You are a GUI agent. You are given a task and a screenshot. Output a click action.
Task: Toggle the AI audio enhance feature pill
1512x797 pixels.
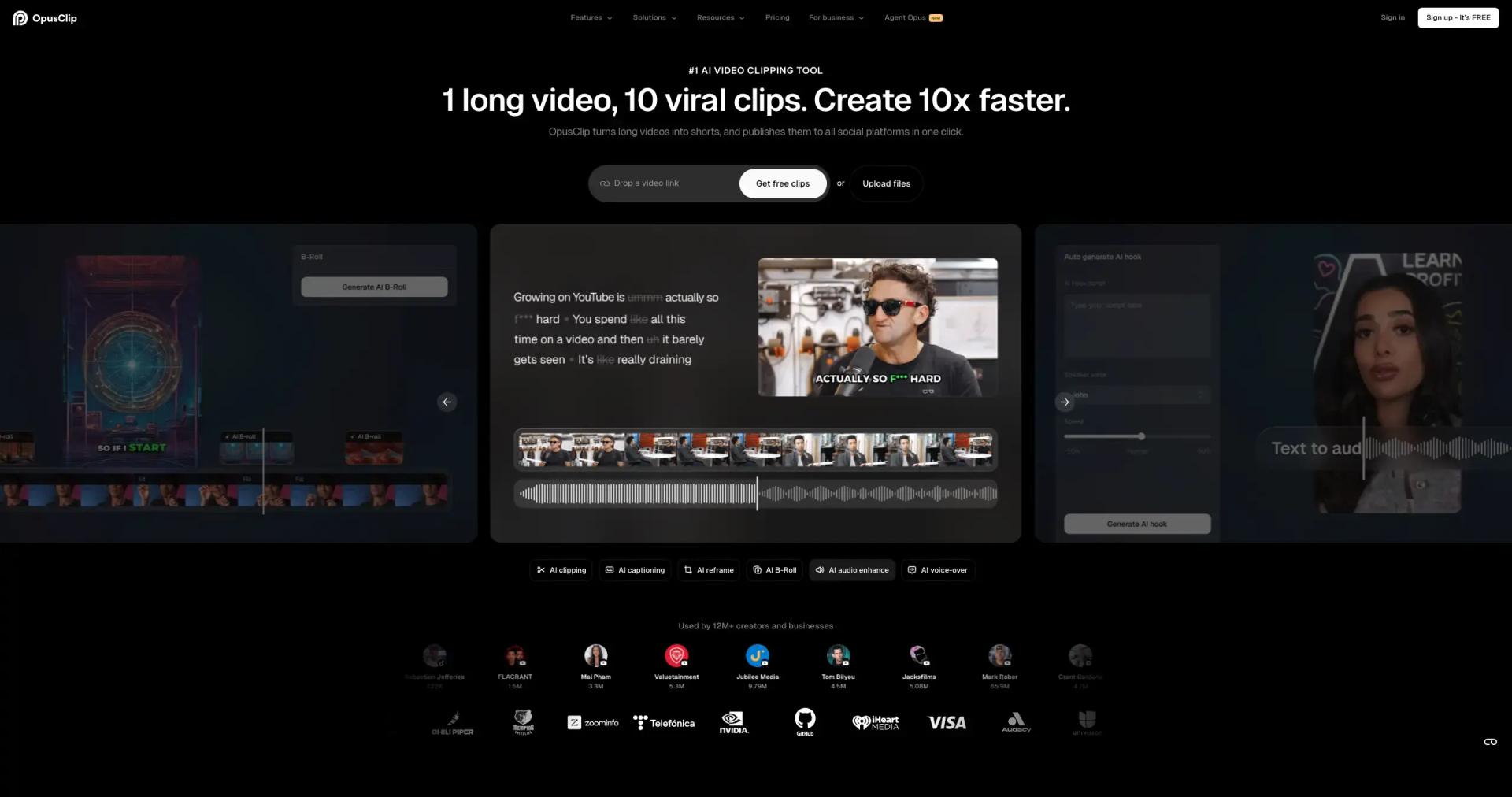click(x=851, y=569)
